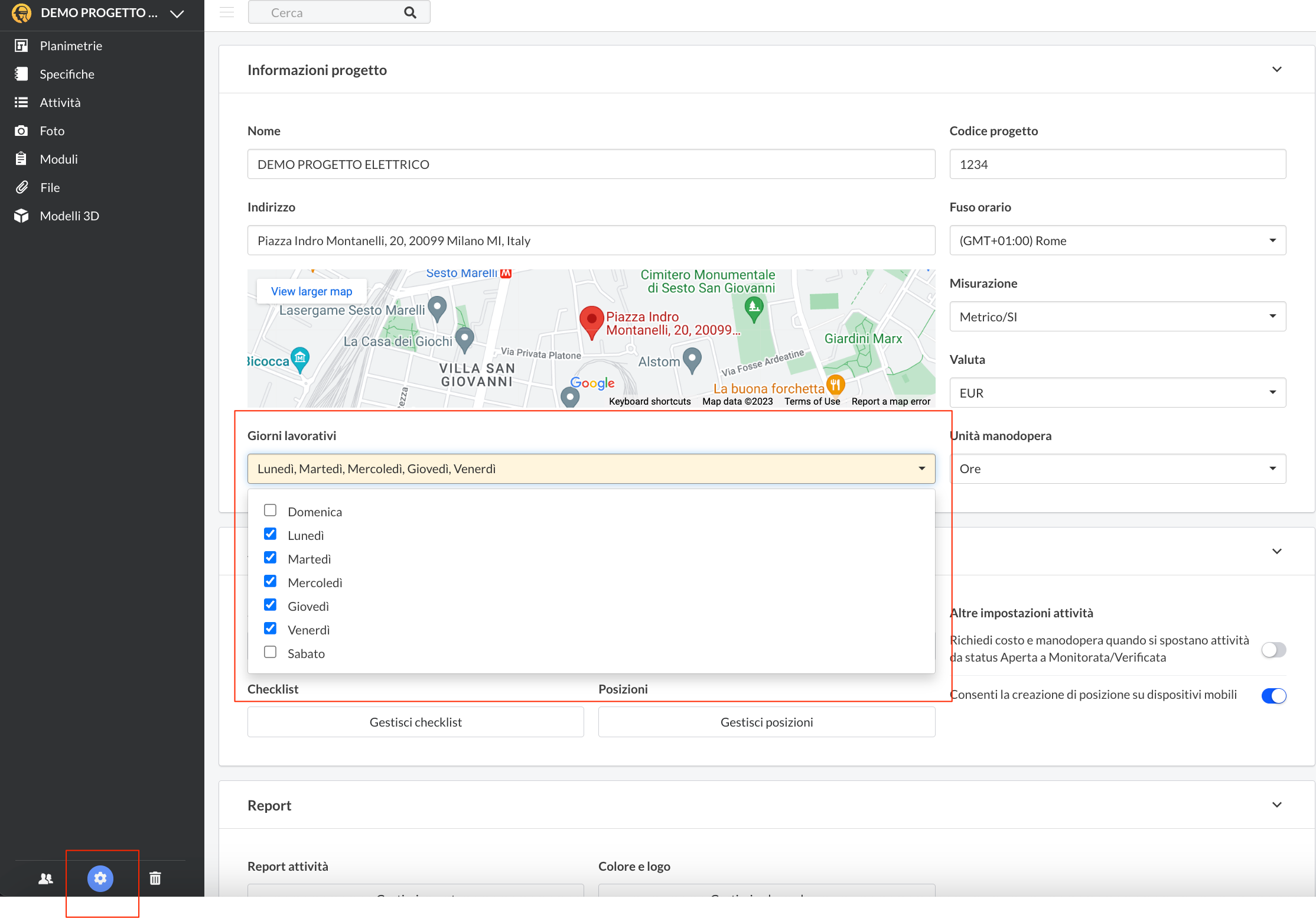Collapse the Report section
The width and height of the screenshot is (1316, 918).
(1277, 805)
